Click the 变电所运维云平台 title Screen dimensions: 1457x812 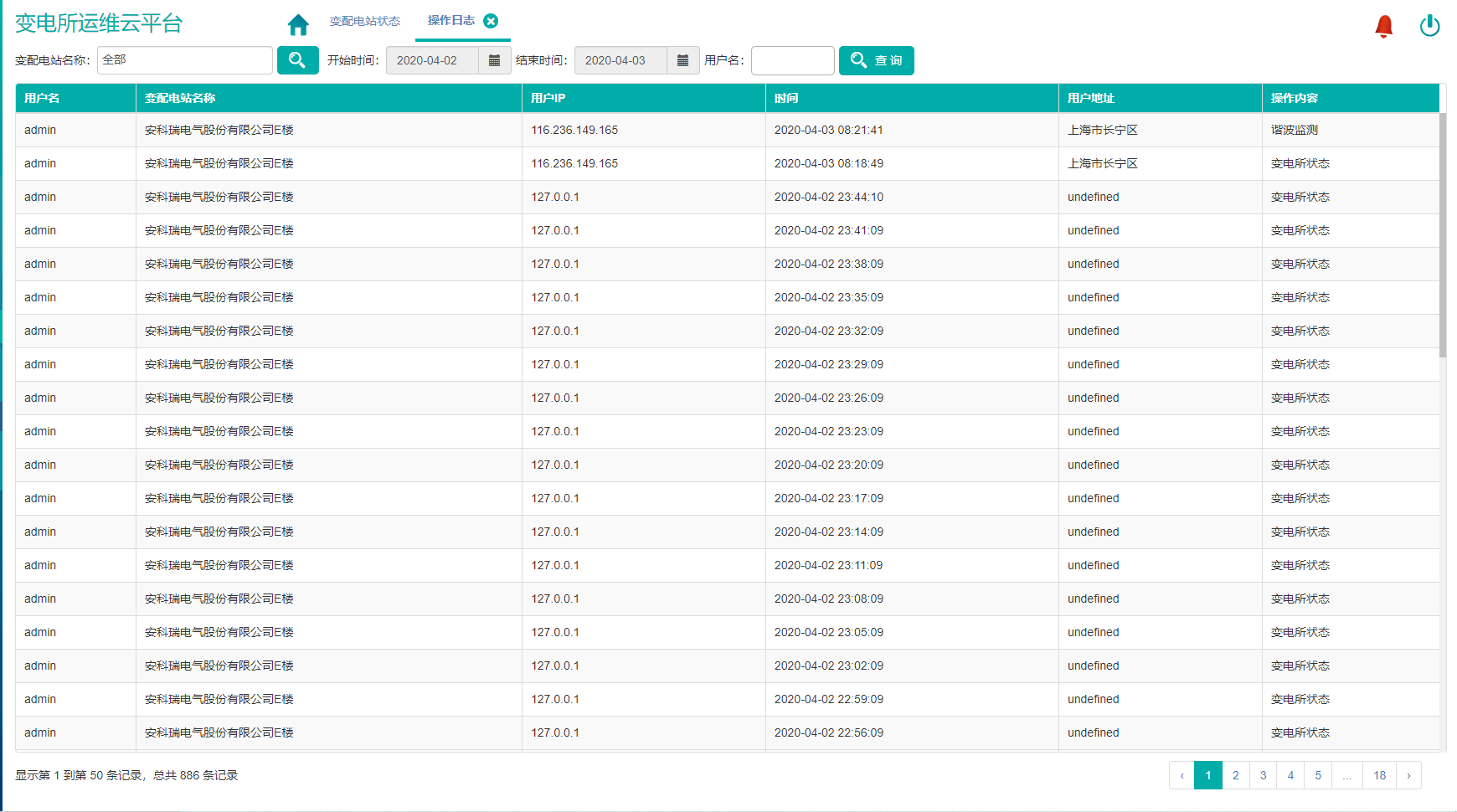click(99, 23)
